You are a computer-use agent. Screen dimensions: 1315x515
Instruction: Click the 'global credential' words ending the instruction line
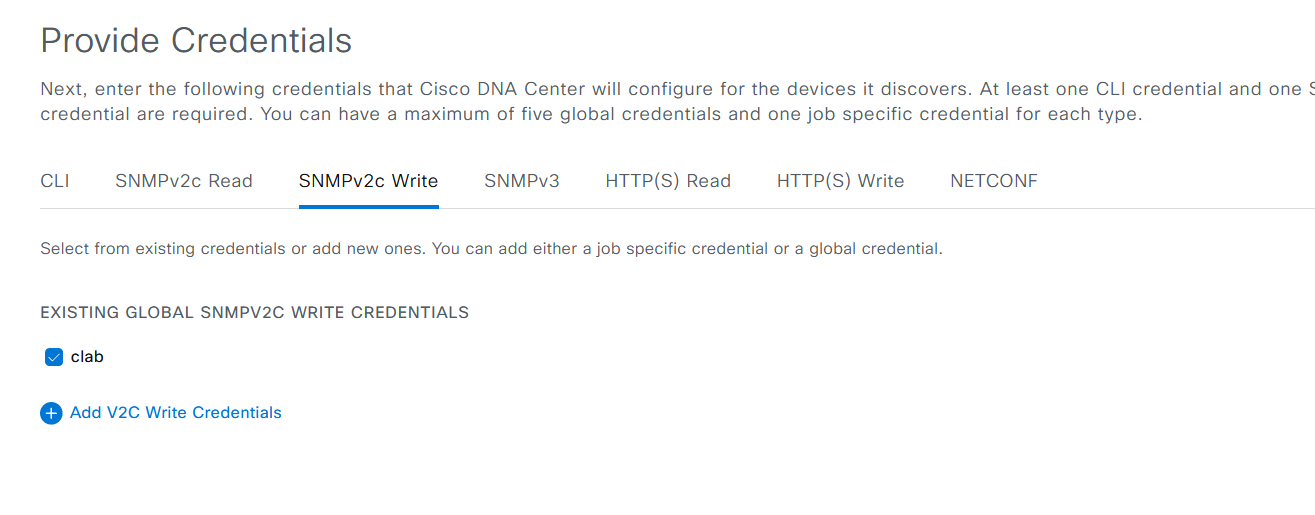[875, 249]
